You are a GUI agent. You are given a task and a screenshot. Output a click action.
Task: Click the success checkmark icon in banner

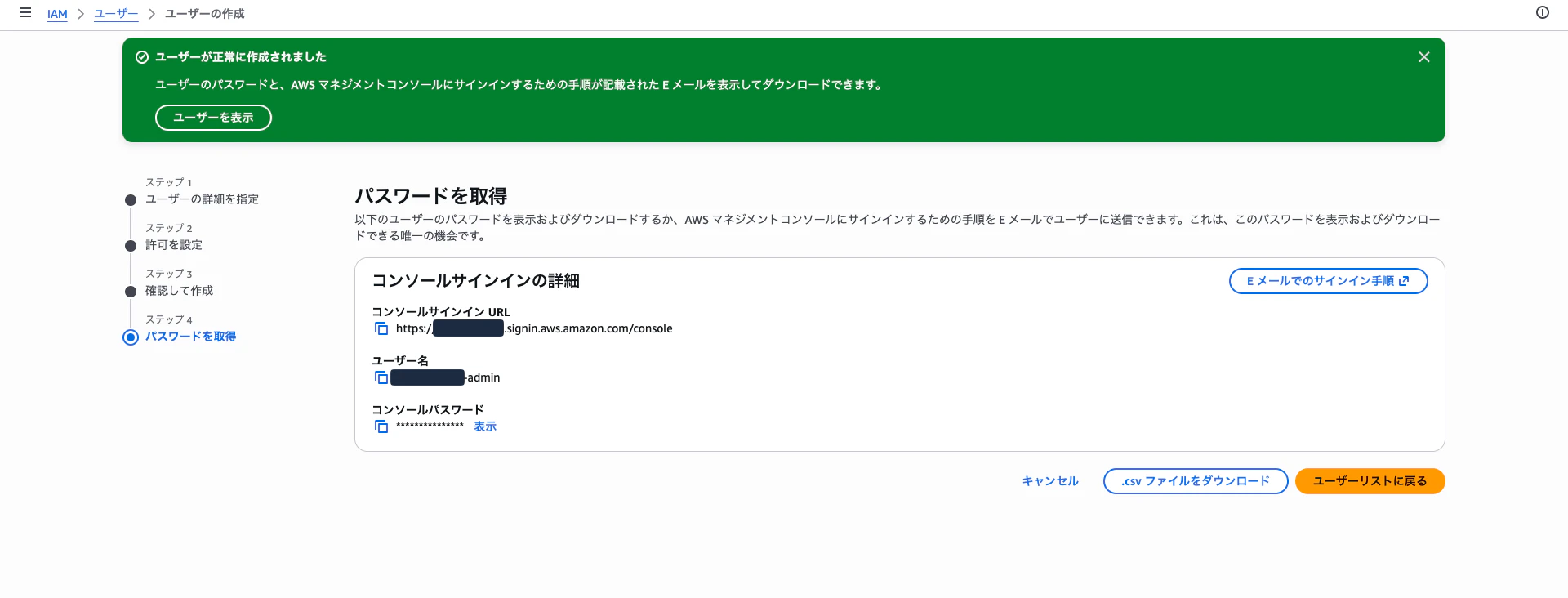pos(142,57)
